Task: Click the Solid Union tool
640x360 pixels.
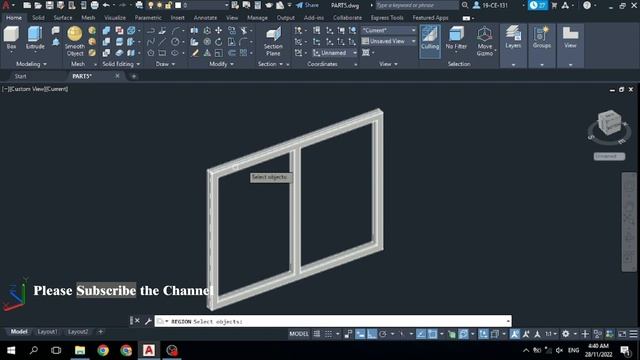Action: coord(106,30)
